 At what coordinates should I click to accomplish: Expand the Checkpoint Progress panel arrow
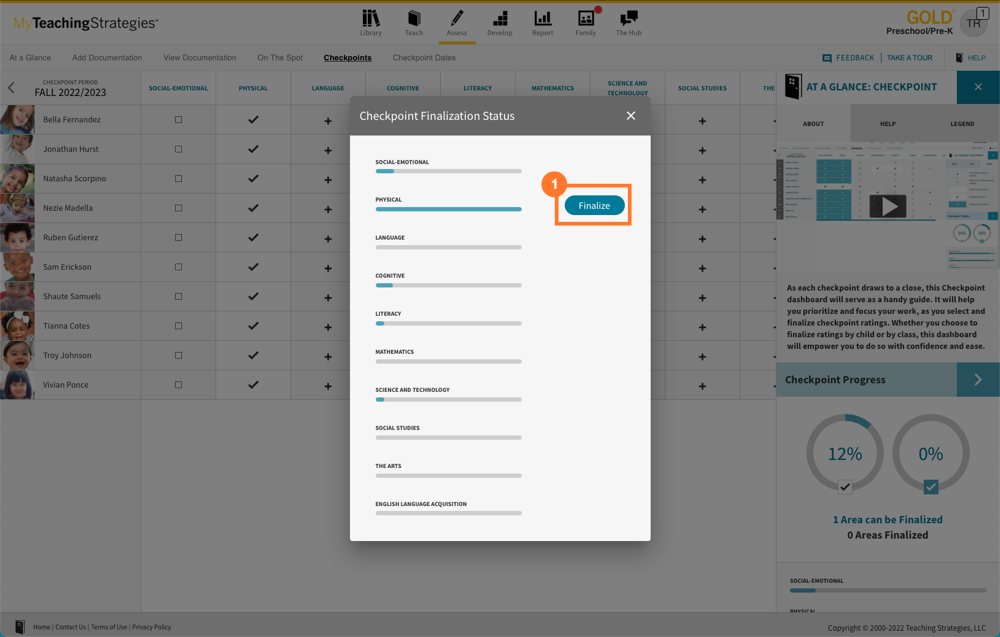coord(978,380)
